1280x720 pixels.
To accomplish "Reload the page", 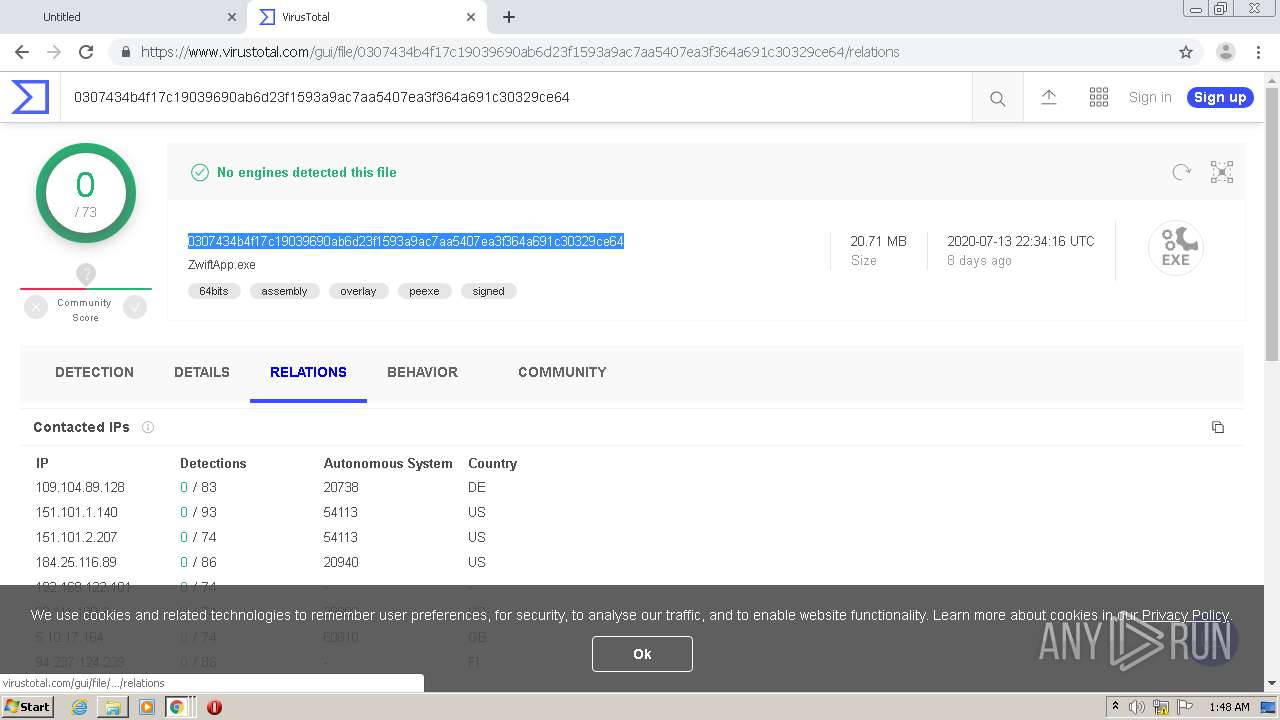I will 86,52.
